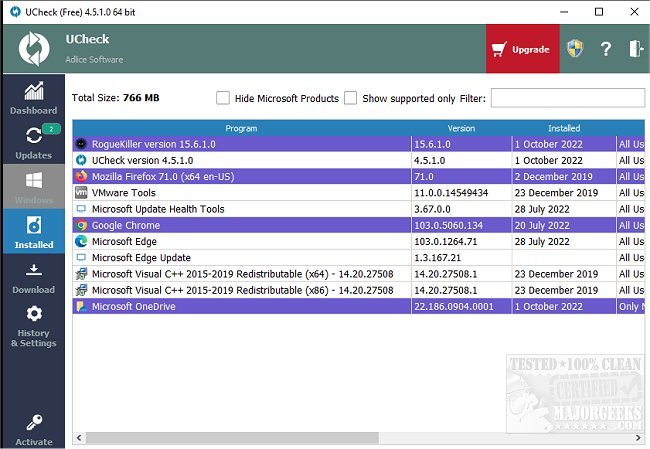This screenshot has width=650, height=449.
Task: Select the Google Chrome row
Action: point(240,225)
